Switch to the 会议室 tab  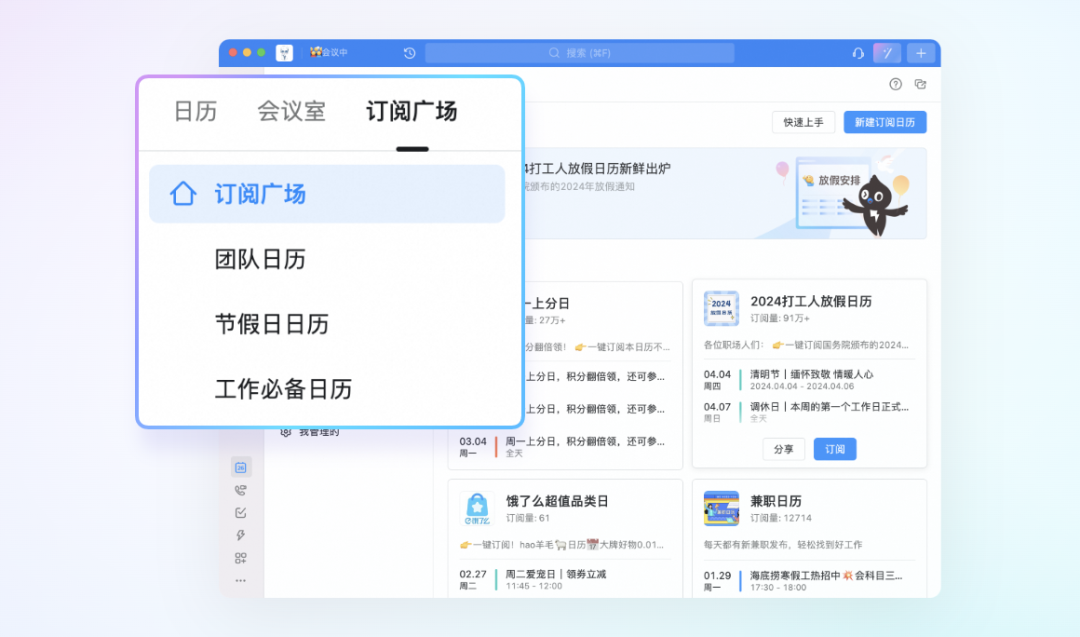coord(291,111)
